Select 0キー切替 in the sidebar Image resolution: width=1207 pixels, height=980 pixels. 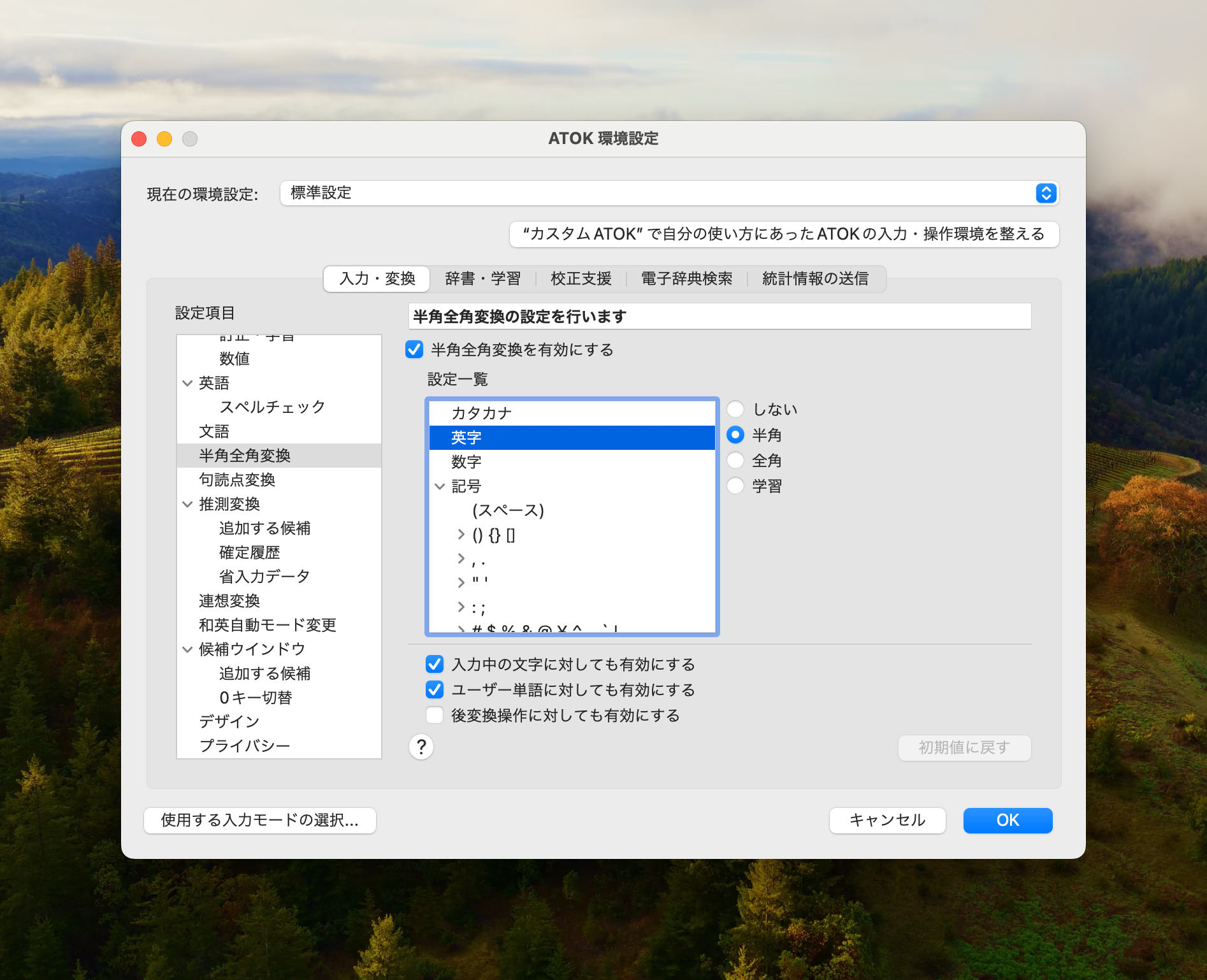(x=279, y=698)
